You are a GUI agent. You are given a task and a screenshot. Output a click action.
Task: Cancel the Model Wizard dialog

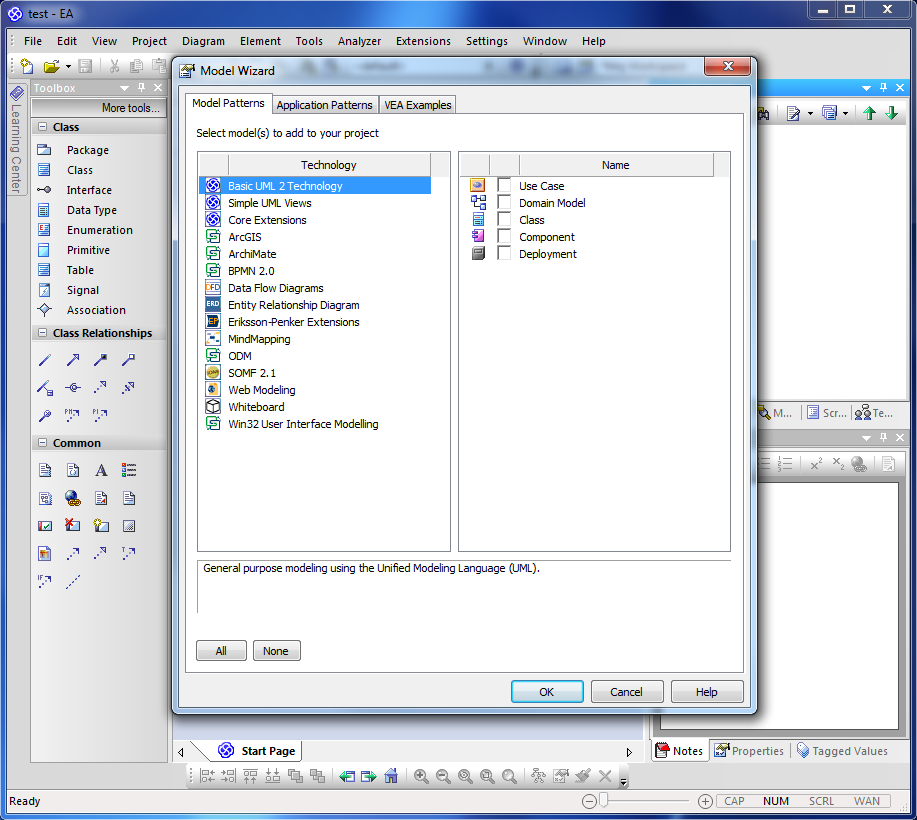pos(626,692)
